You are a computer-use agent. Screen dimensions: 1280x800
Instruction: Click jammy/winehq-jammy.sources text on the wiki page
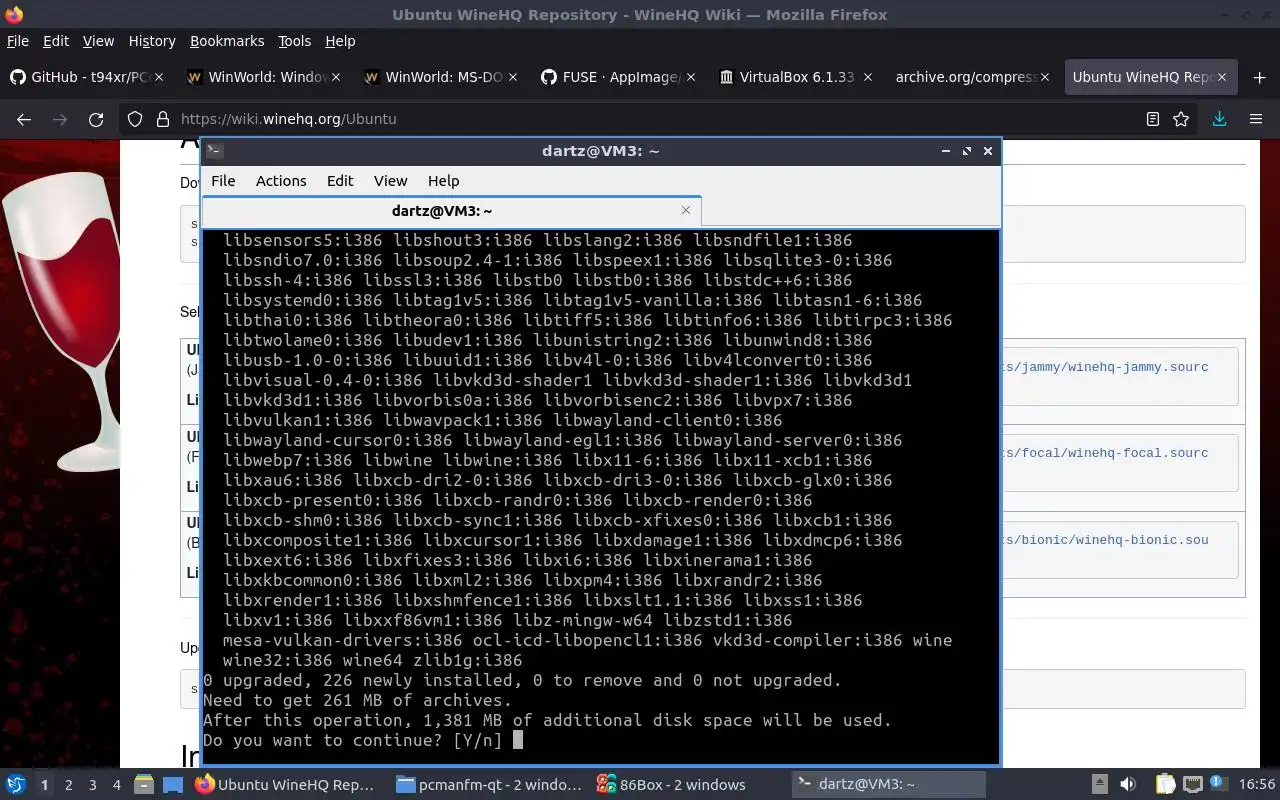(x=1104, y=367)
